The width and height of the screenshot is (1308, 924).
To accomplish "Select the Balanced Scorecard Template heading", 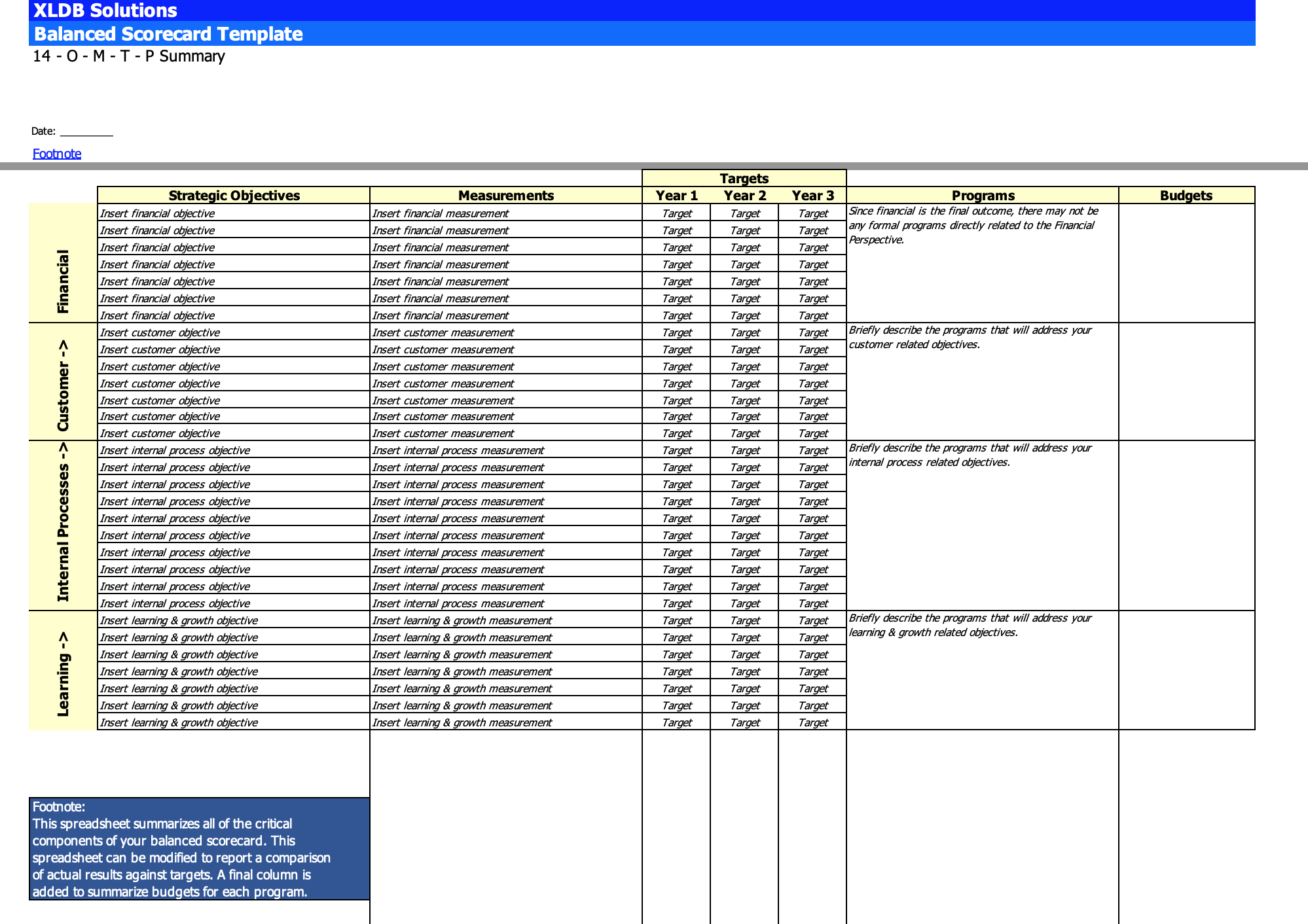I will coord(642,33).
